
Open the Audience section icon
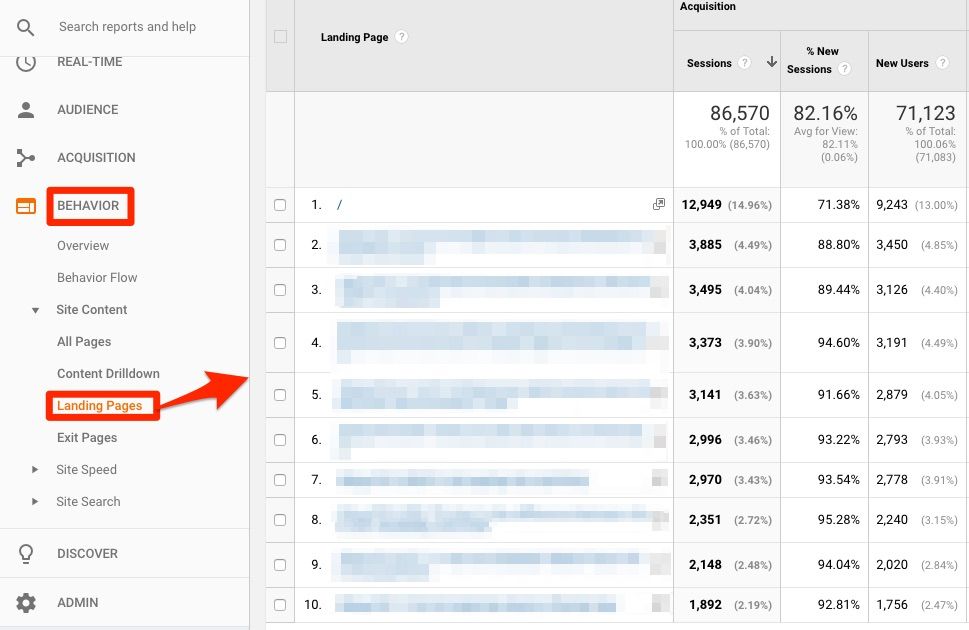pos(25,110)
